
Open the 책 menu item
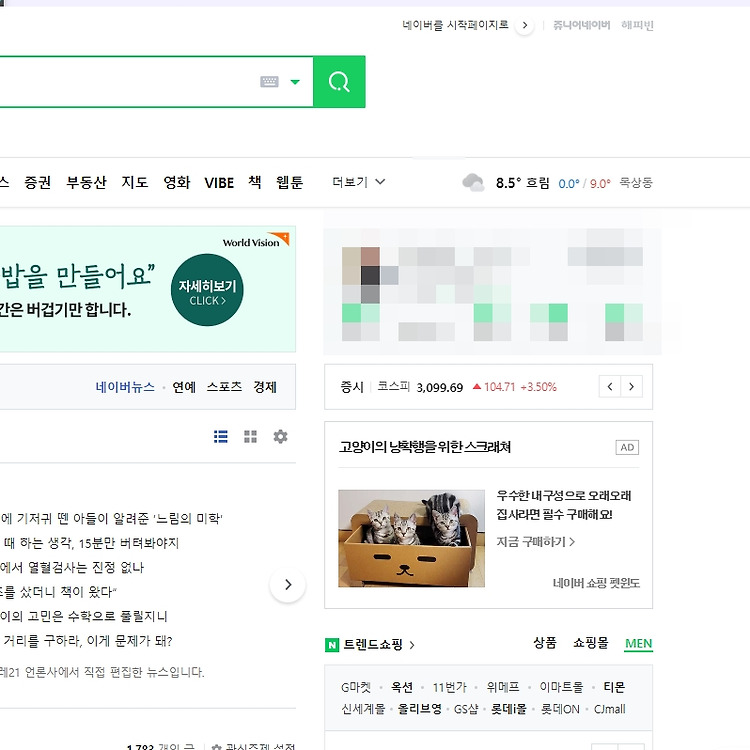(254, 182)
